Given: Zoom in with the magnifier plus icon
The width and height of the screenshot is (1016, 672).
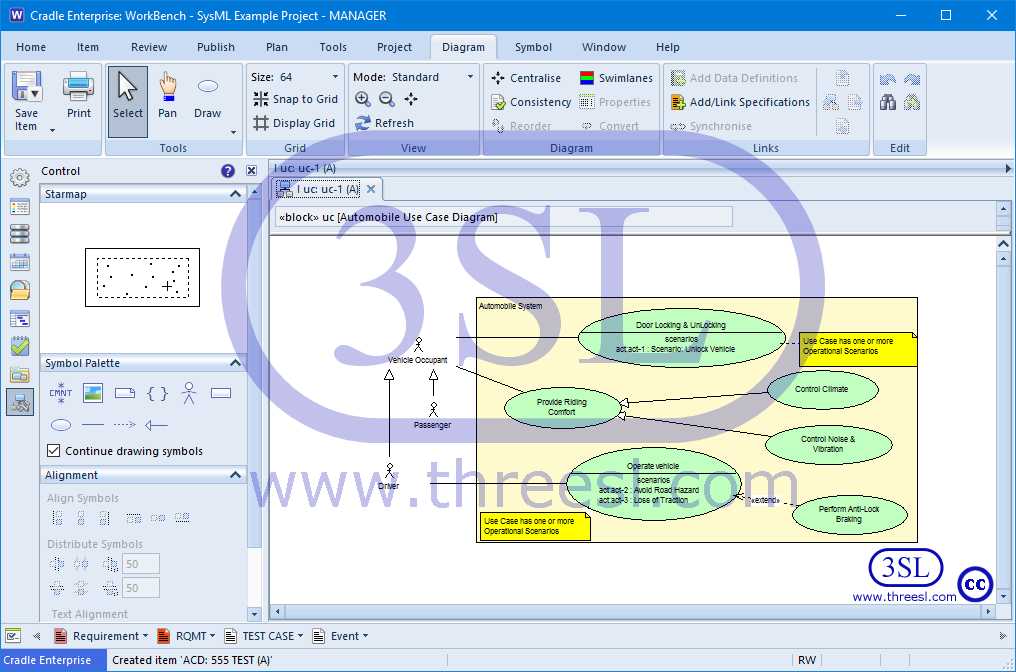Looking at the screenshot, I should 363,99.
